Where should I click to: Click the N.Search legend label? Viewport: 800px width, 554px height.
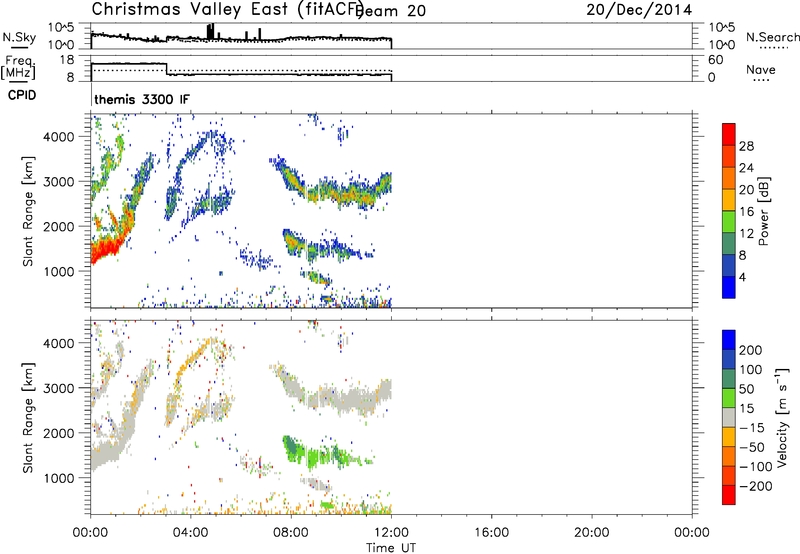pos(773,37)
